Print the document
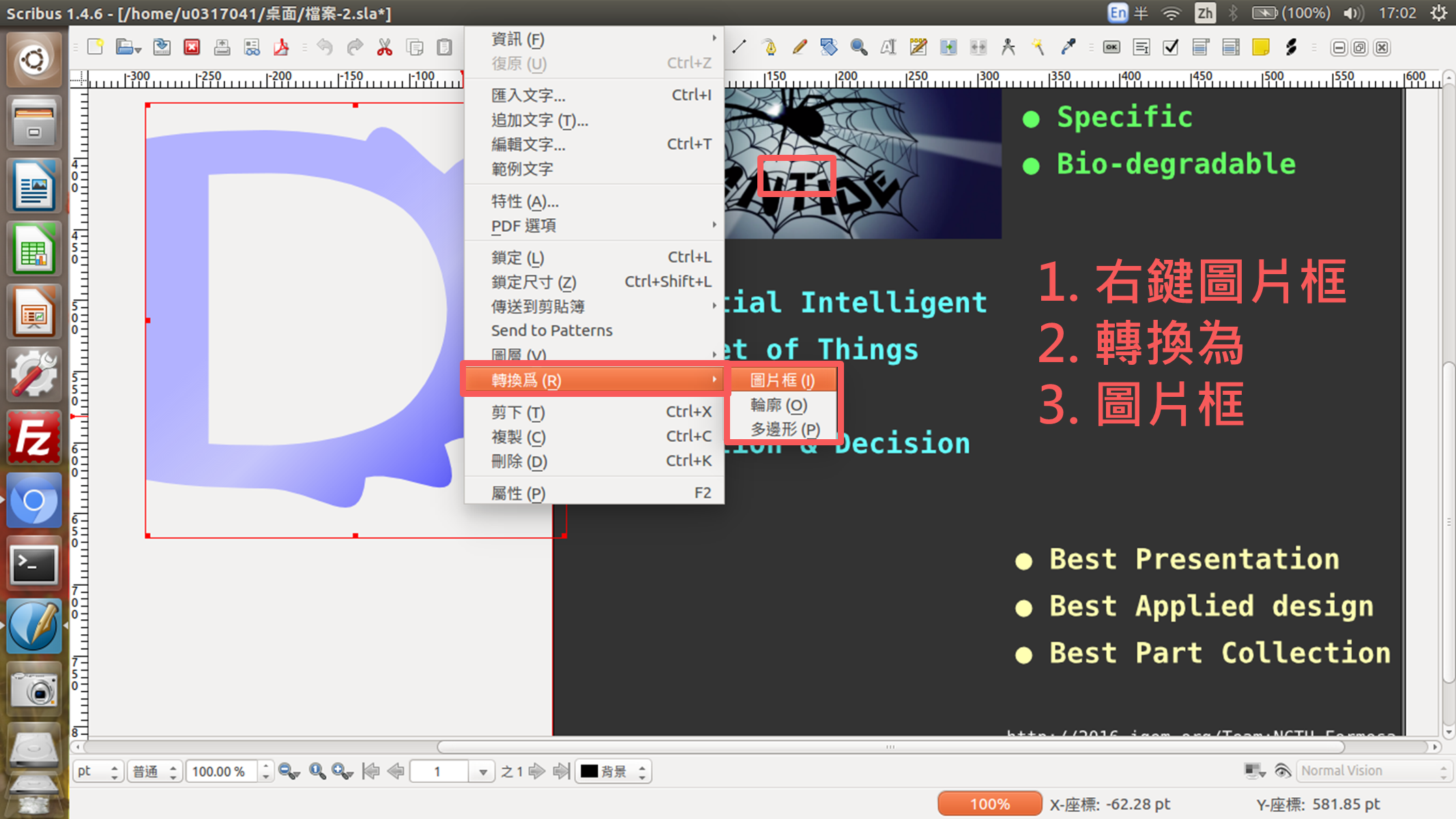 [222, 47]
